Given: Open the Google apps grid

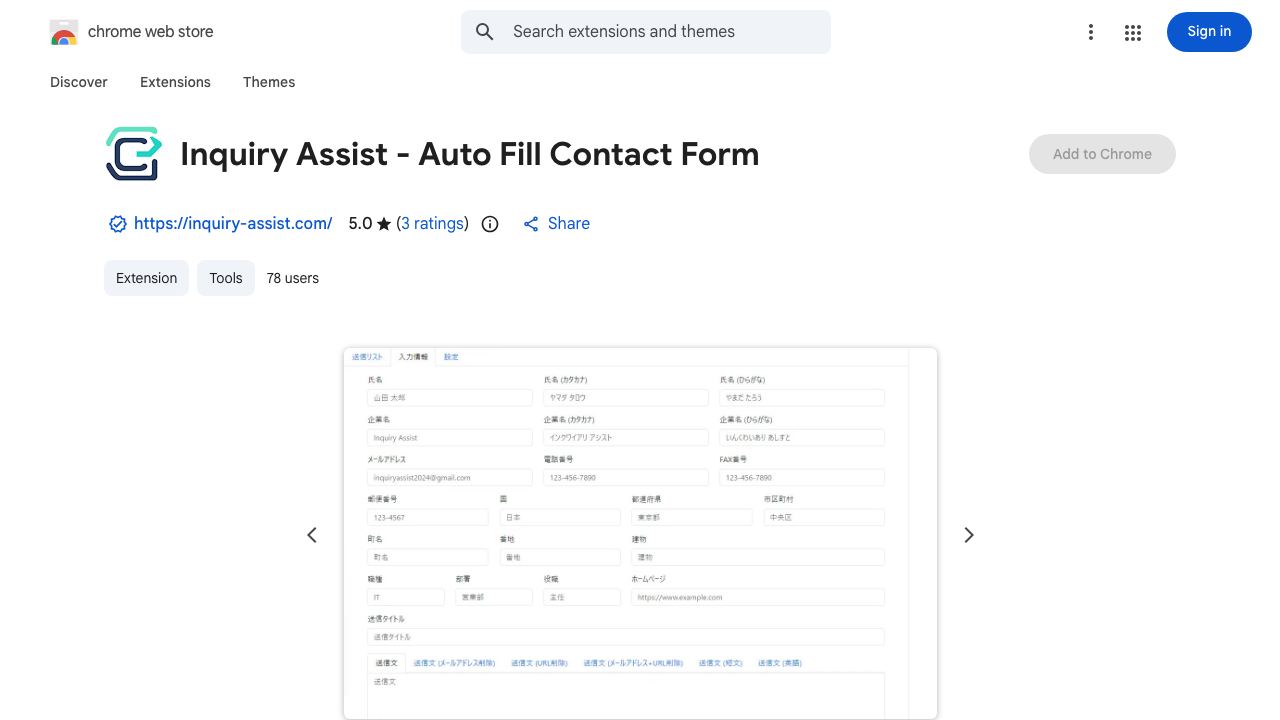Looking at the screenshot, I should [x=1133, y=33].
